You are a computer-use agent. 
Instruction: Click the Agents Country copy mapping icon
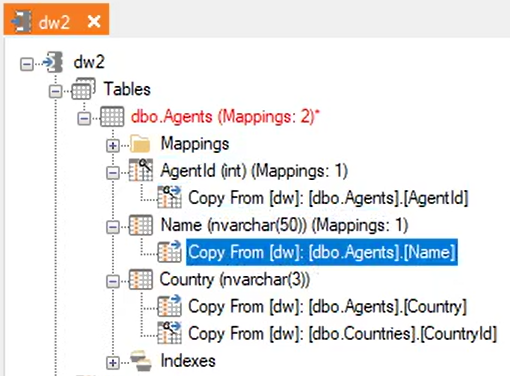coord(170,305)
